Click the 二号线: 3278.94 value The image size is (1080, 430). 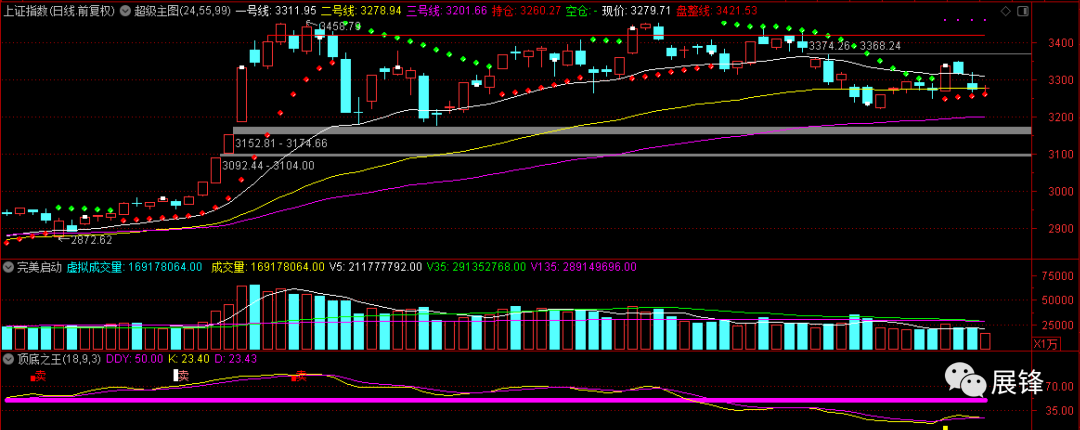[362, 11]
